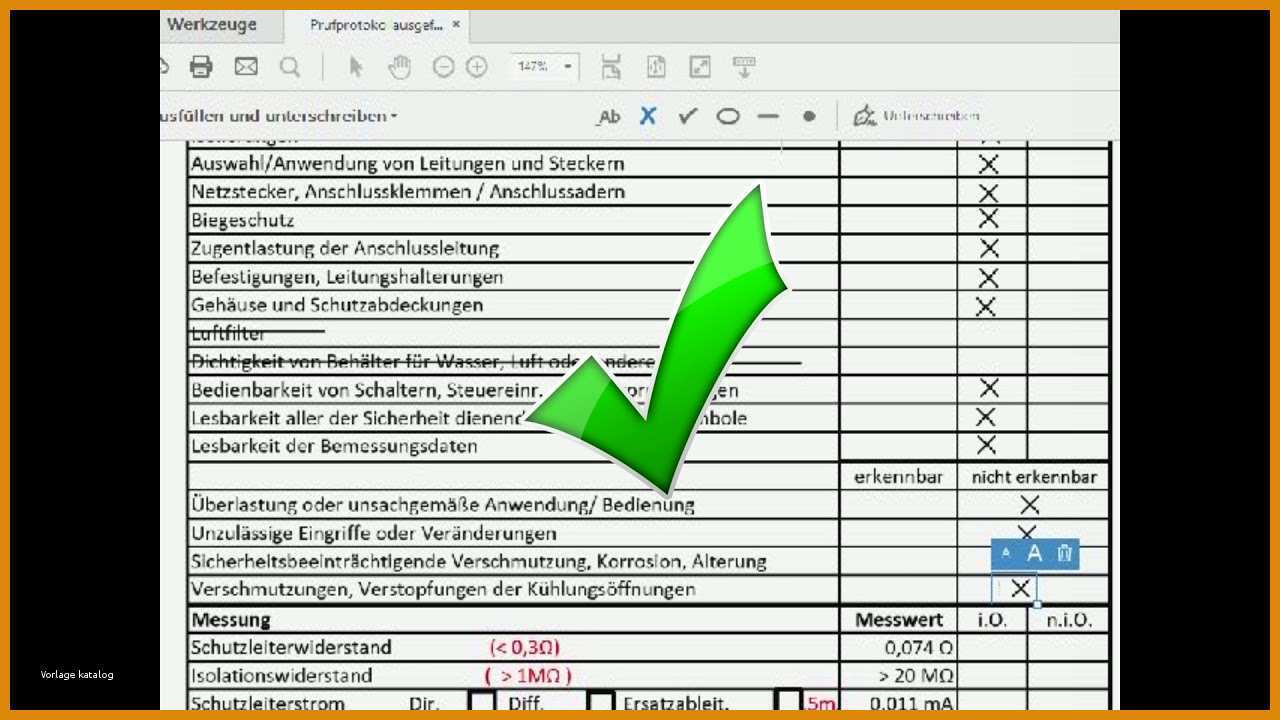Click the i.O. column header

point(991,619)
